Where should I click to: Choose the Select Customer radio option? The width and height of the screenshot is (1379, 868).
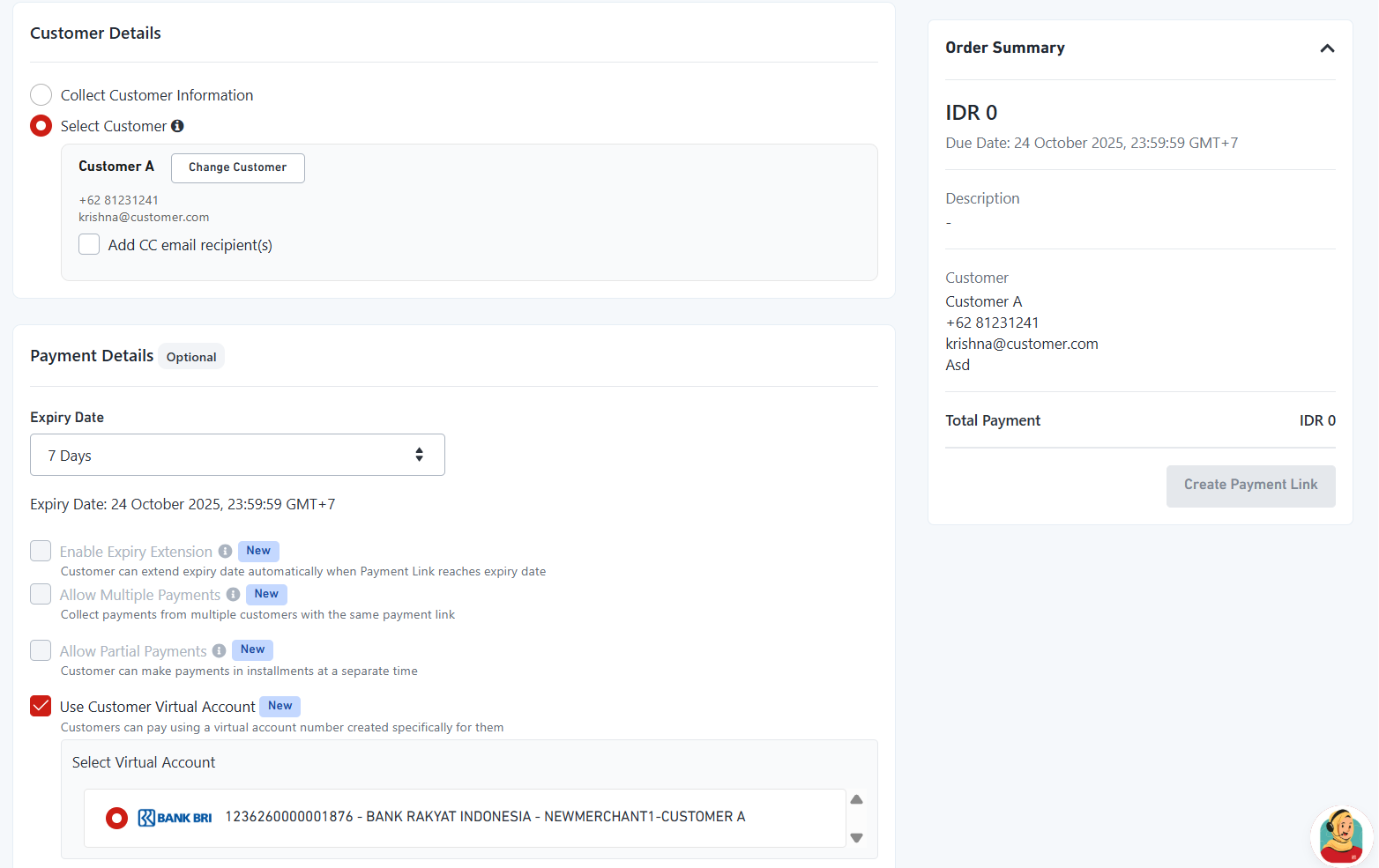point(41,126)
